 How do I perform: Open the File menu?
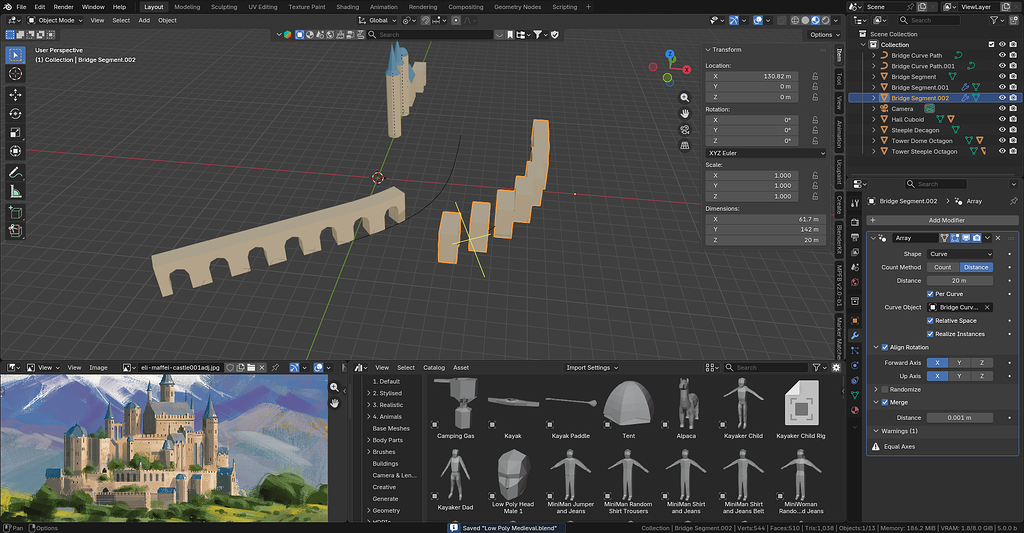point(21,7)
